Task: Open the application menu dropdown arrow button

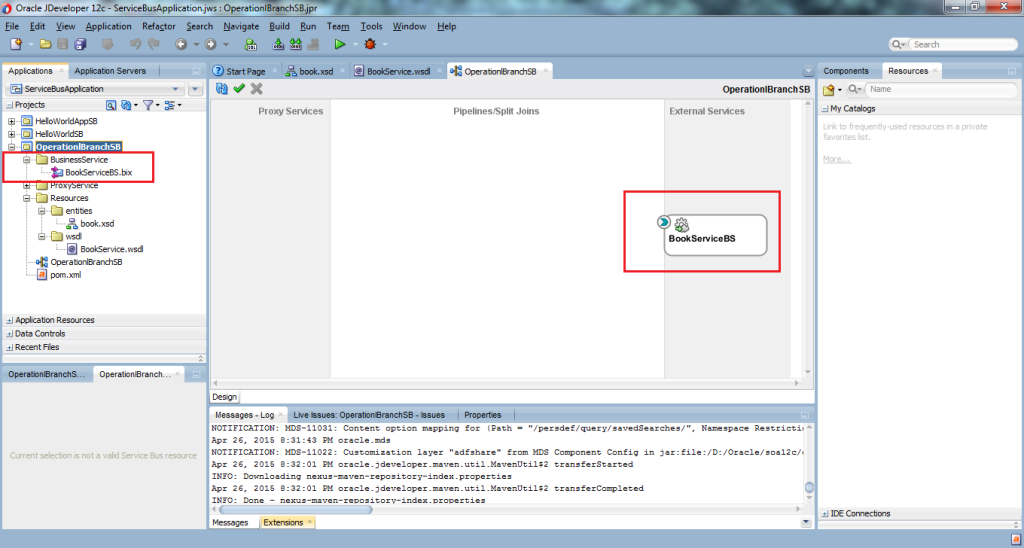Action: coord(195,89)
